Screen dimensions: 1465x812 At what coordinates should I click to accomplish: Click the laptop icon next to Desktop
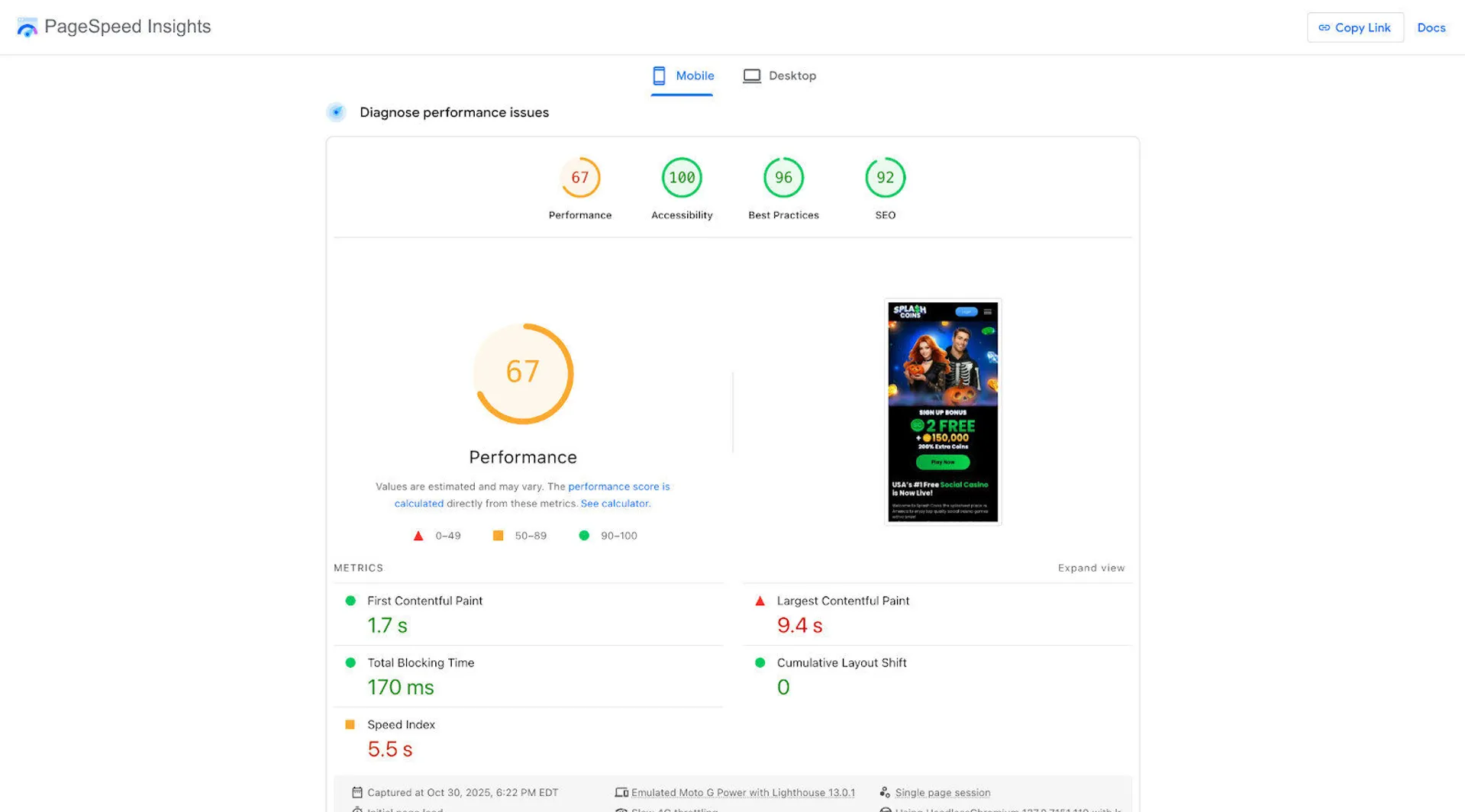(x=752, y=76)
